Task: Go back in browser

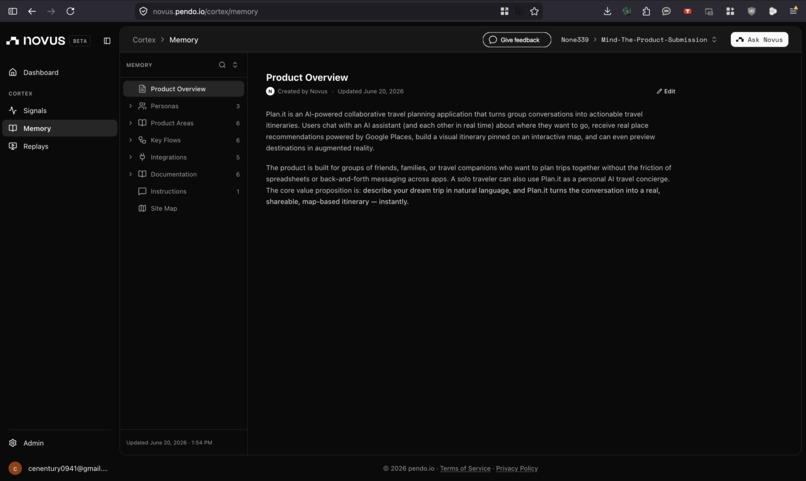Action: tap(32, 11)
